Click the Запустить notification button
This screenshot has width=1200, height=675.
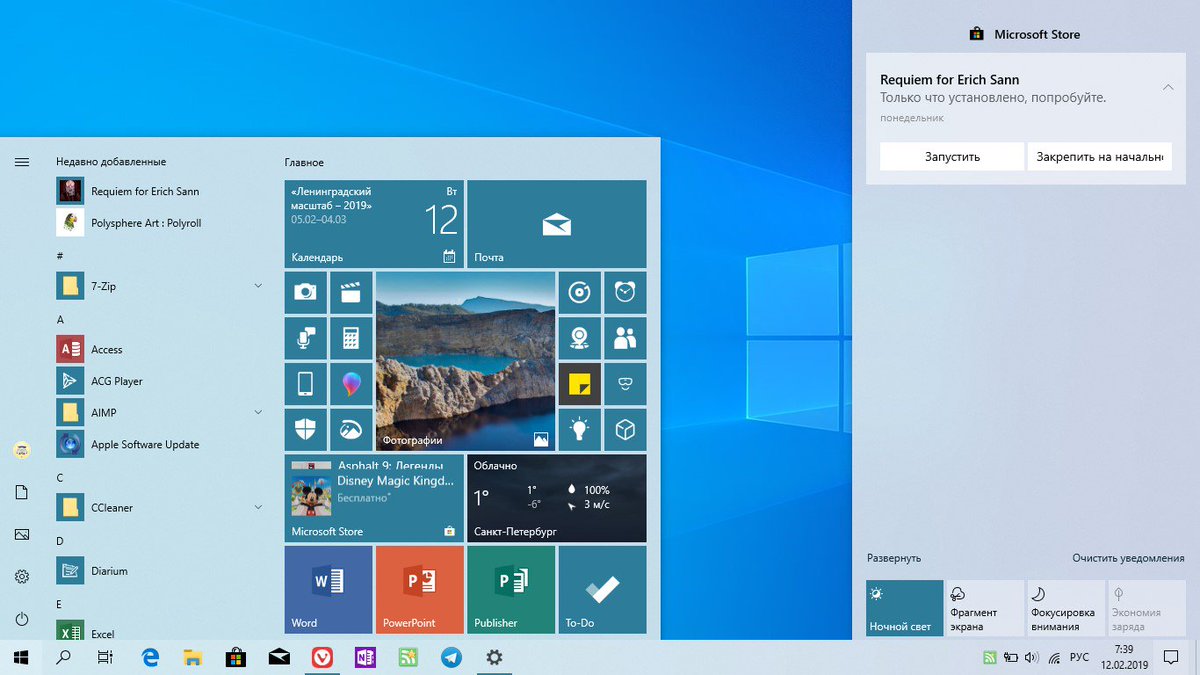(x=952, y=157)
